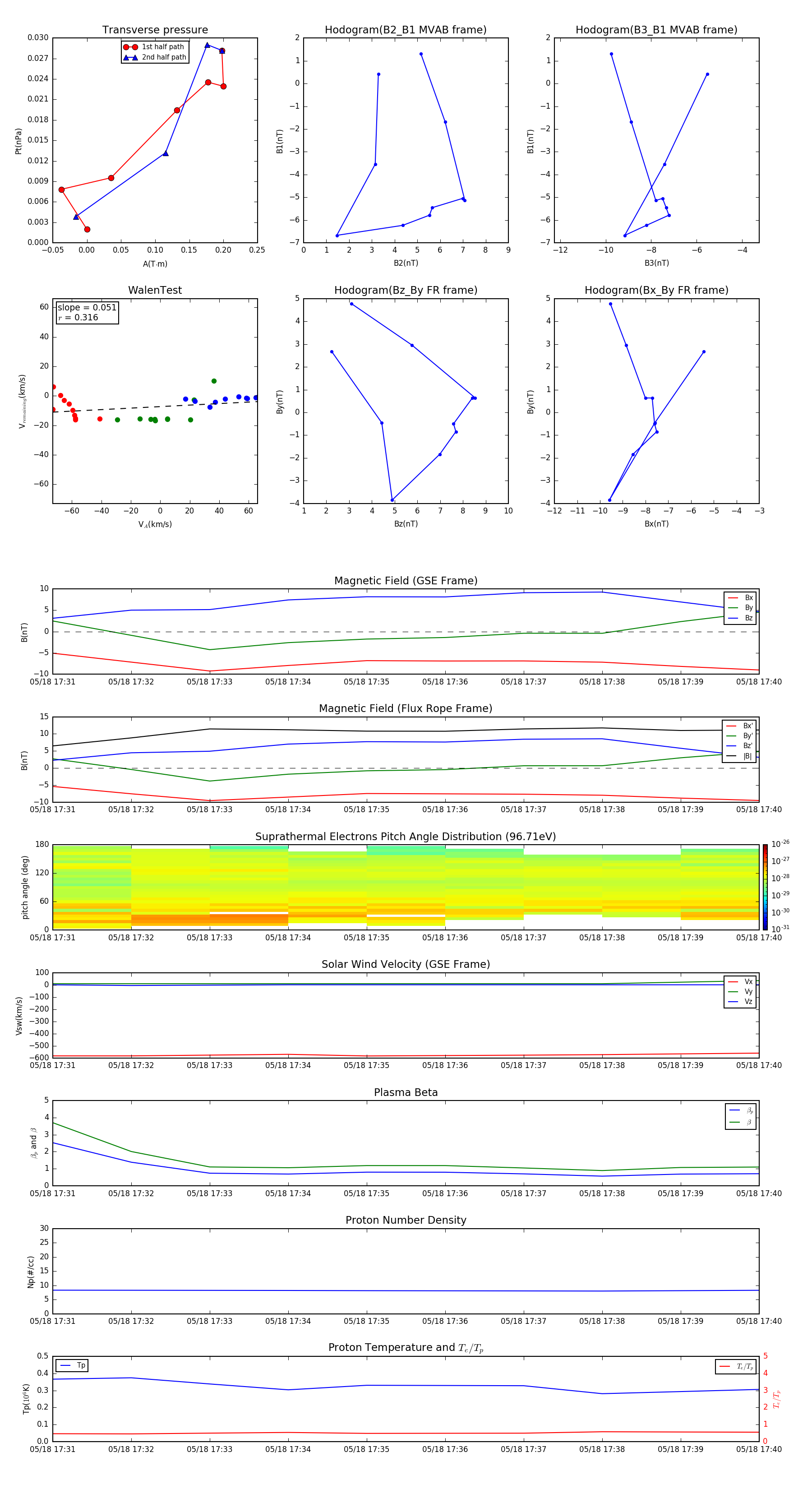Click the dashed fit line in WalenTest plot
Screen dimensions: 812x1489
point(155,407)
